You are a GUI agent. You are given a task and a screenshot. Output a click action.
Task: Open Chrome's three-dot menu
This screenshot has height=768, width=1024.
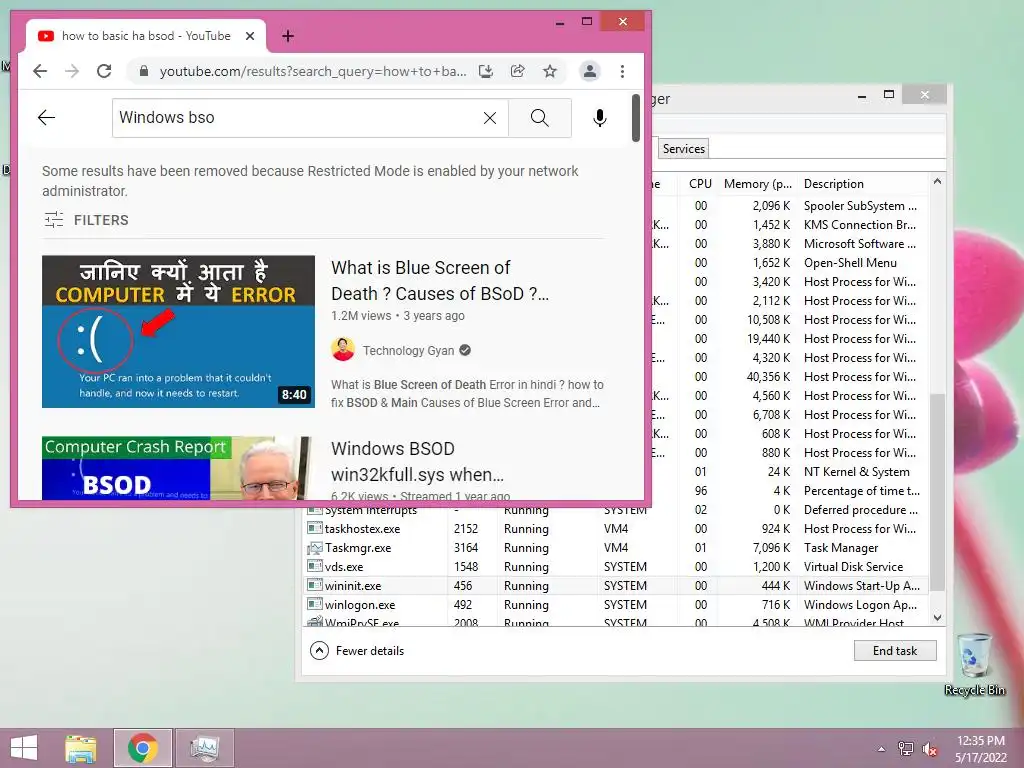[x=622, y=71]
